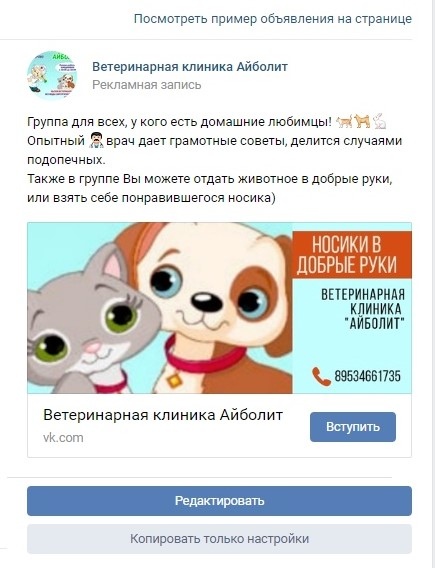Click the rabbit emoji in the post text
Image resolution: width=435 pixels, height=568 pixels.
tap(380, 121)
